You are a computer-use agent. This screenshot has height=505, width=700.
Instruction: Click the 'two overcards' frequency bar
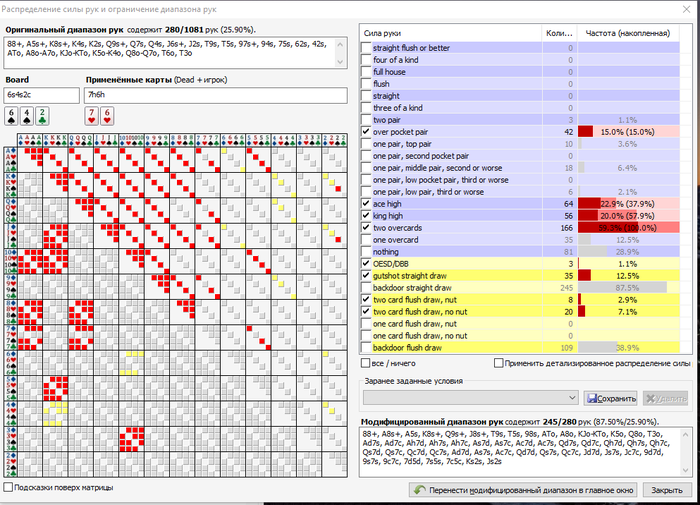click(x=629, y=228)
